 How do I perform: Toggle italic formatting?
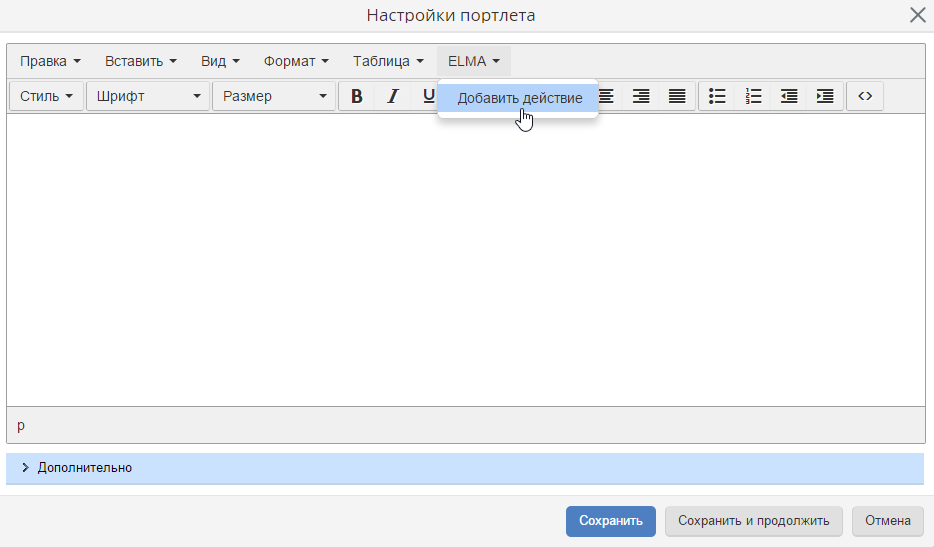393,96
